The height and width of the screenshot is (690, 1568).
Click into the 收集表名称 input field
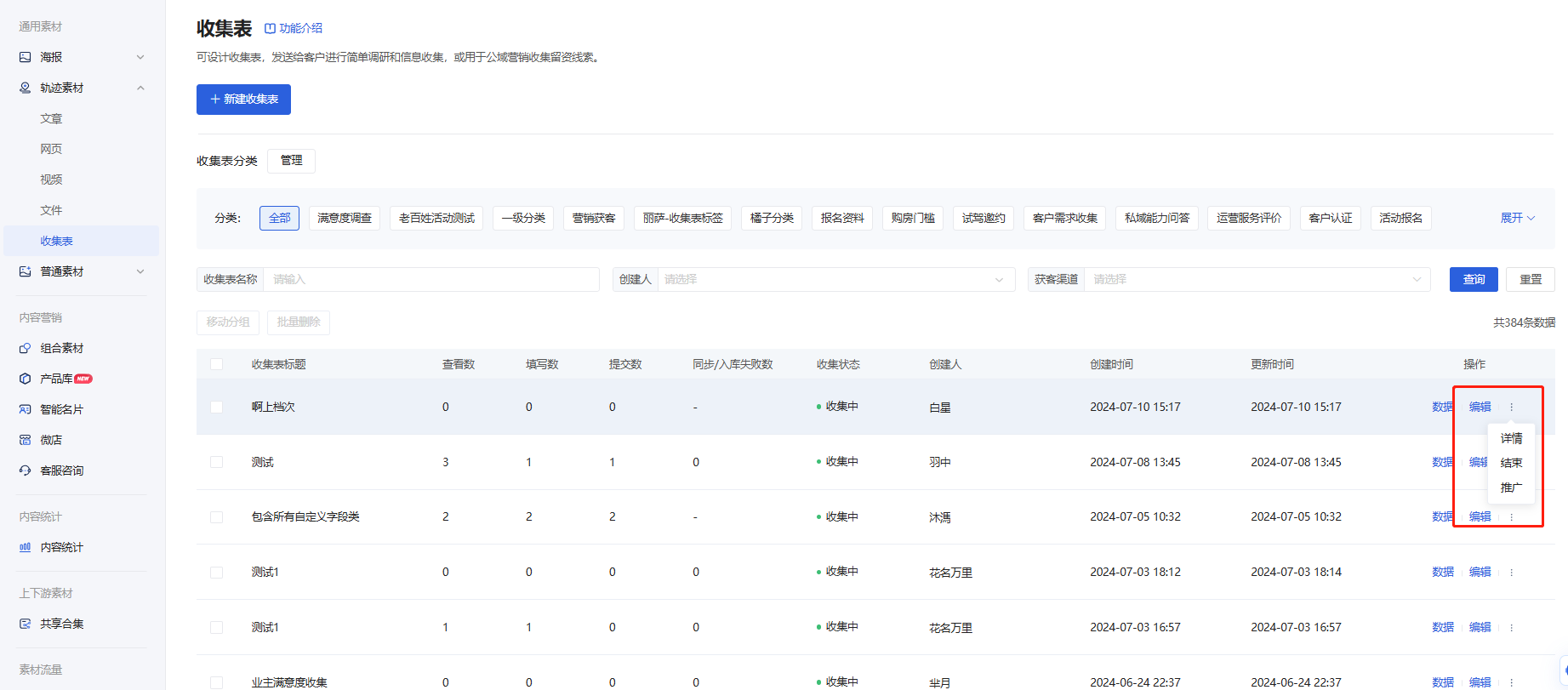430,279
